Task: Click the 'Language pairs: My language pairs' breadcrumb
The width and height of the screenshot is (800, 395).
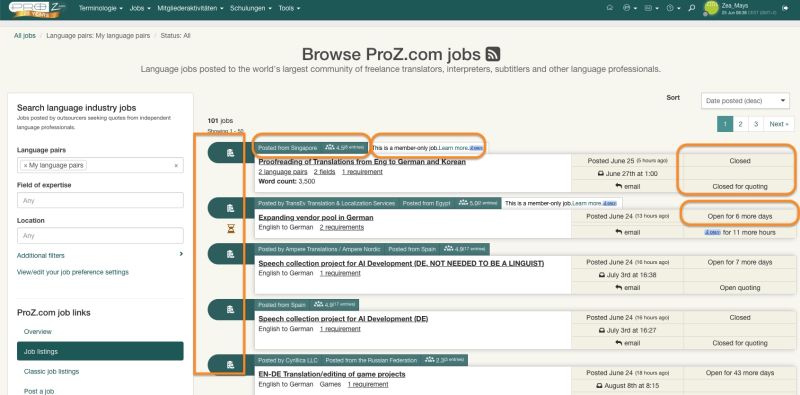Action: click(98, 36)
